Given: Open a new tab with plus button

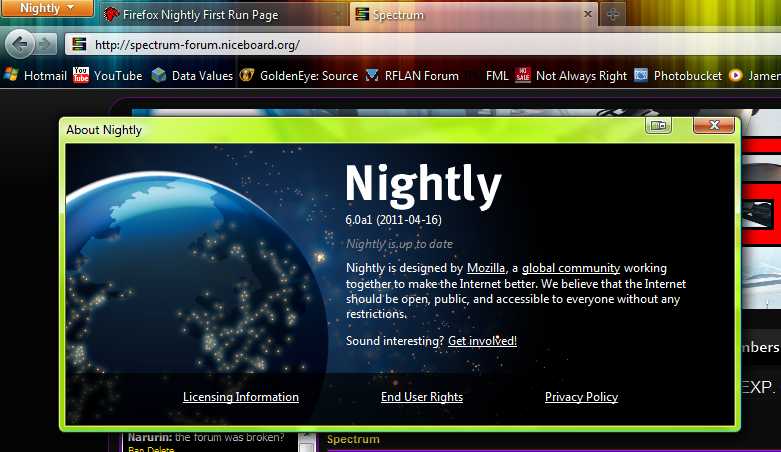Looking at the screenshot, I should click(x=613, y=14).
